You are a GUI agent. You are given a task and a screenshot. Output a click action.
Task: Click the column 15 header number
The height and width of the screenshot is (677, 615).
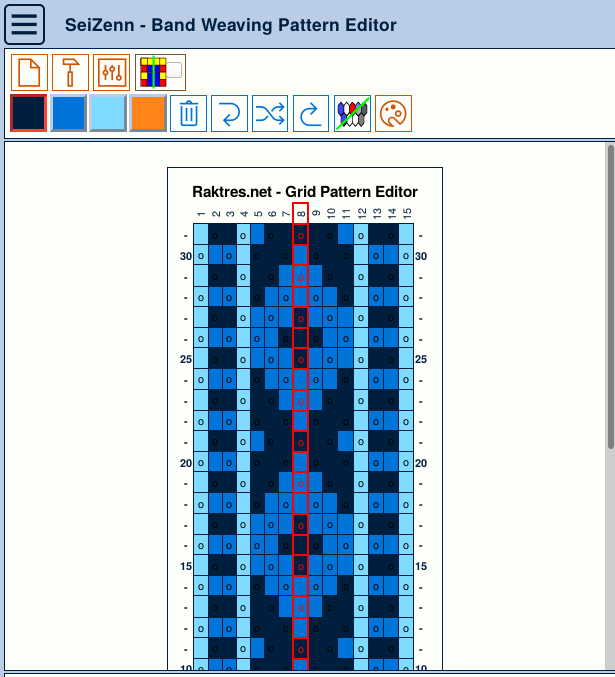[406, 213]
